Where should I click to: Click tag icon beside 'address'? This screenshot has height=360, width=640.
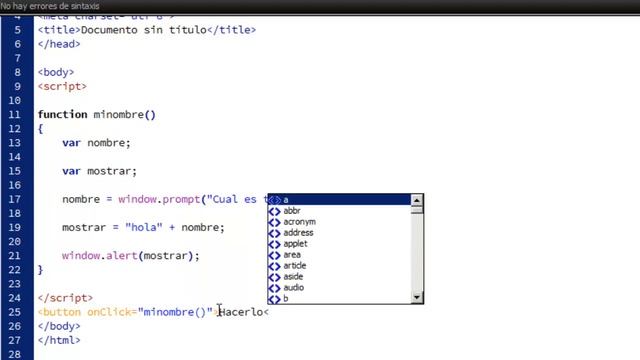point(274,233)
